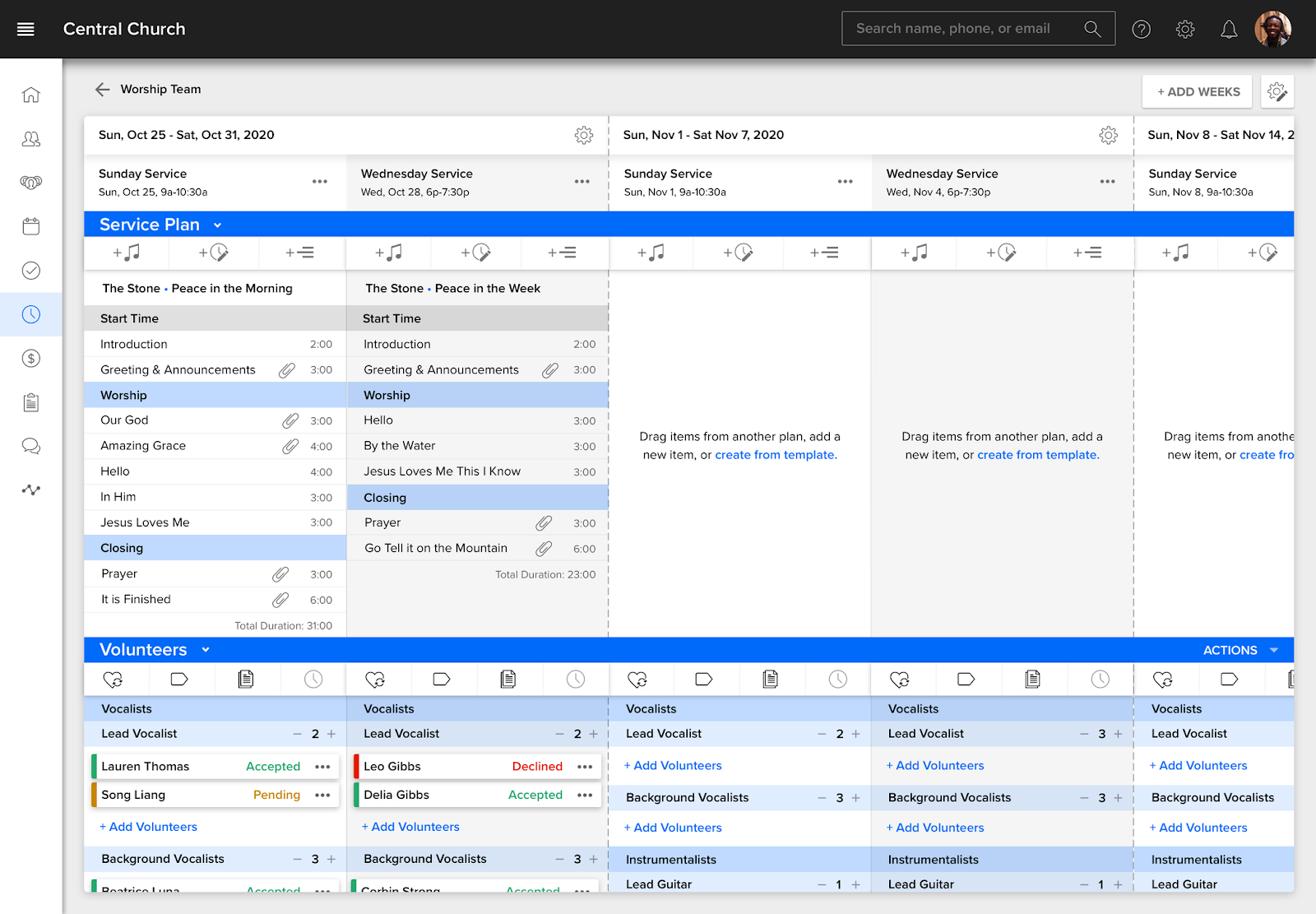Change Song Liang's Pending status
The width and height of the screenshot is (1316, 914).
pyautogui.click(x=276, y=795)
